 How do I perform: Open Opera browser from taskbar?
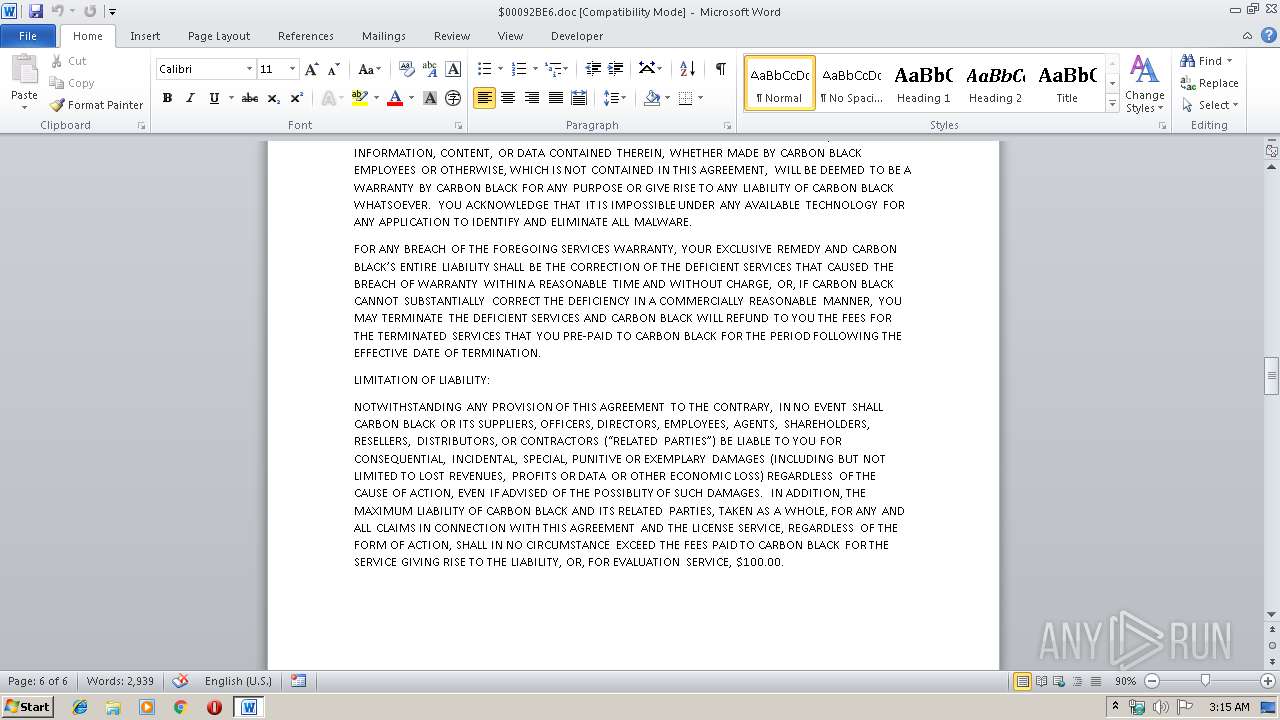(x=214, y=707)
